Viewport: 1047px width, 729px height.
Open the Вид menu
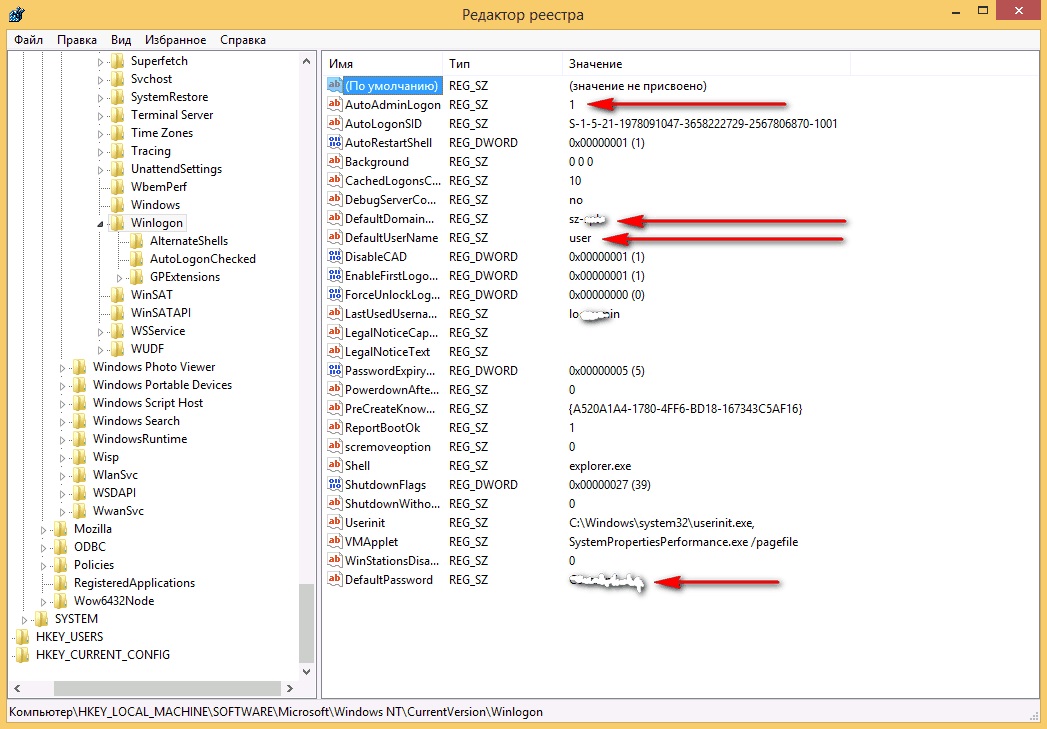(x=121, y=40)
